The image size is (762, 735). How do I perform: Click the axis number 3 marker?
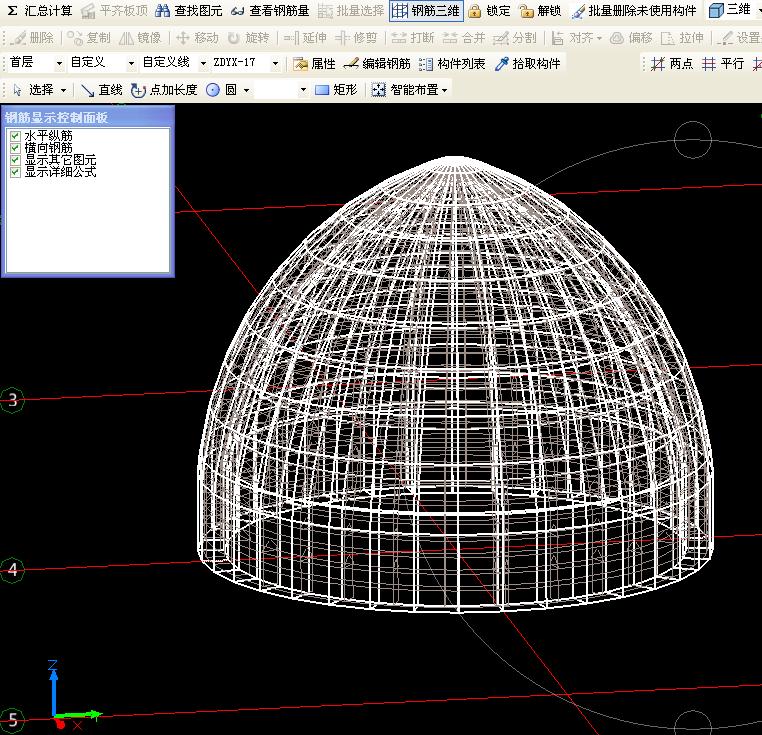(12, 400)
